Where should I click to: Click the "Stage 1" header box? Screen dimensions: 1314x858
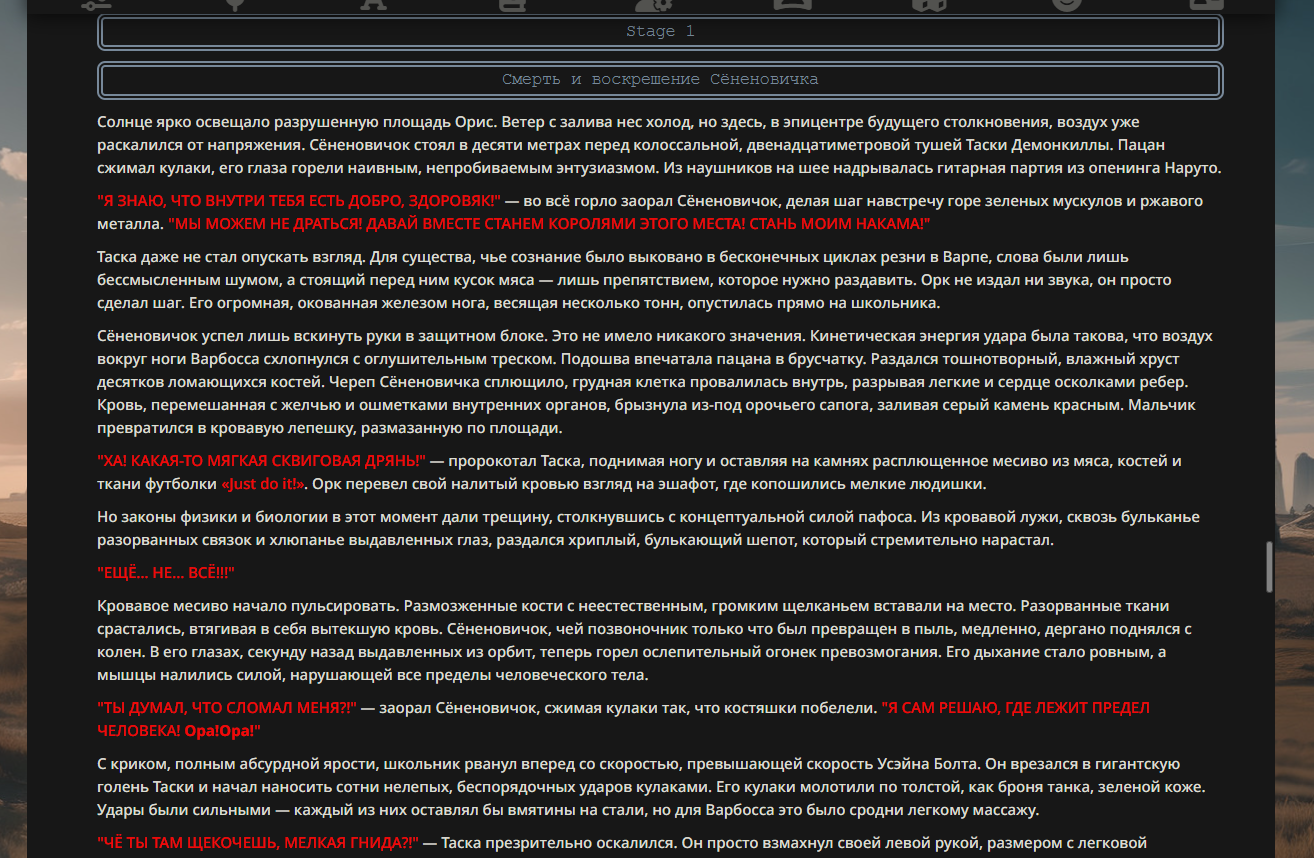660,32
